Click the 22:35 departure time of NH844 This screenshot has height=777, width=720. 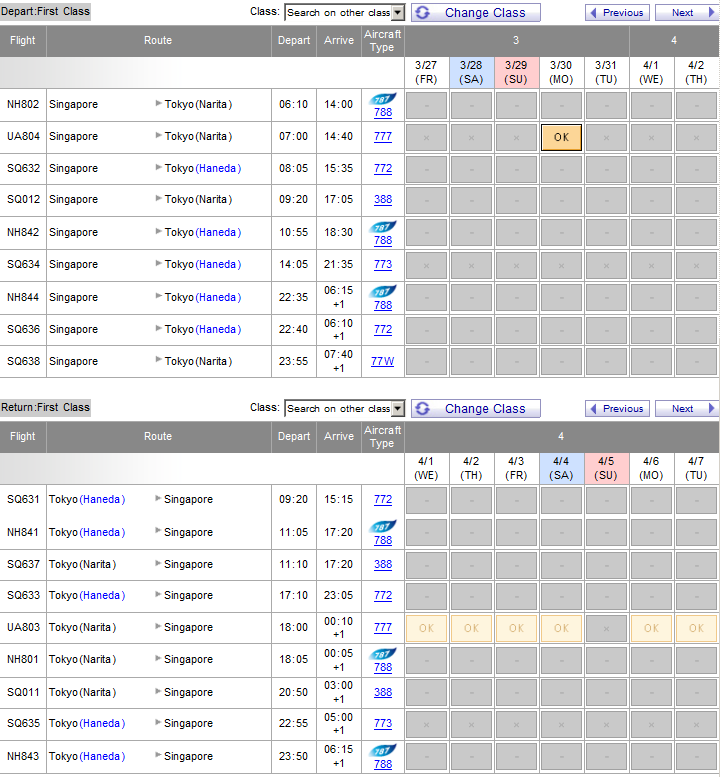click(293, 297)
